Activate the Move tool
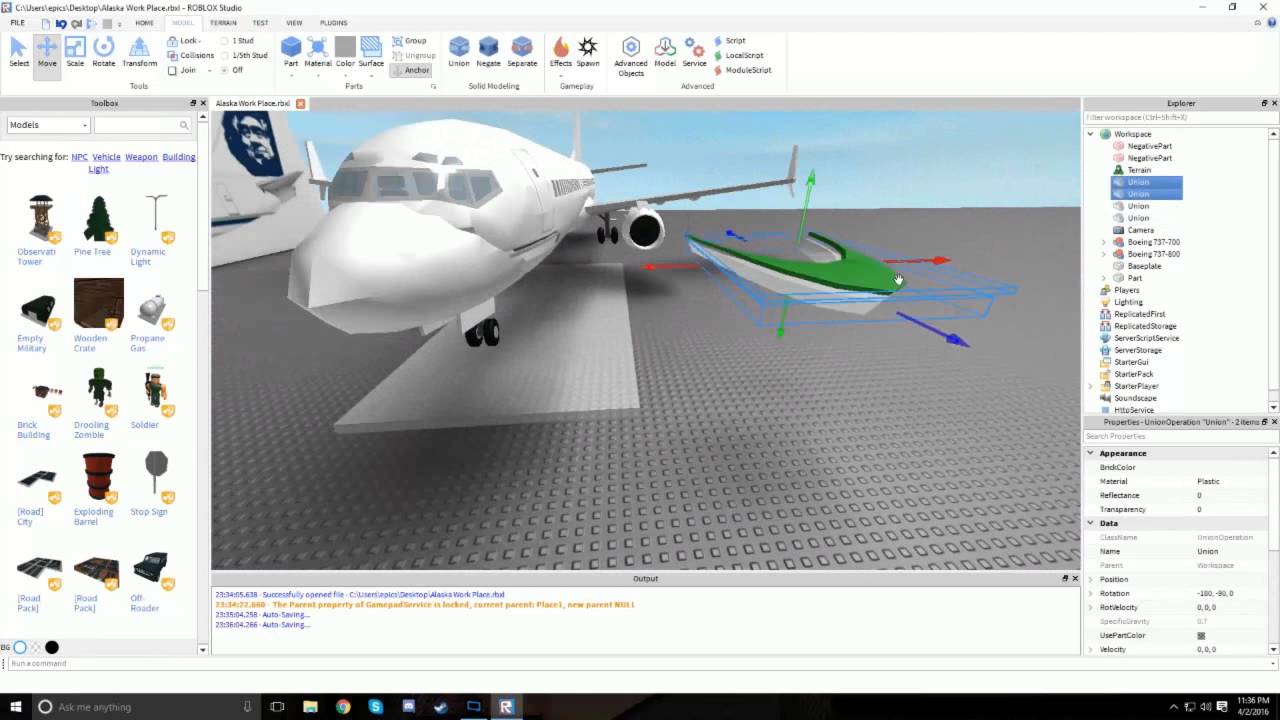Image resolution: width=1280 pixels, height=720 pixels. (x=47, y=52)
